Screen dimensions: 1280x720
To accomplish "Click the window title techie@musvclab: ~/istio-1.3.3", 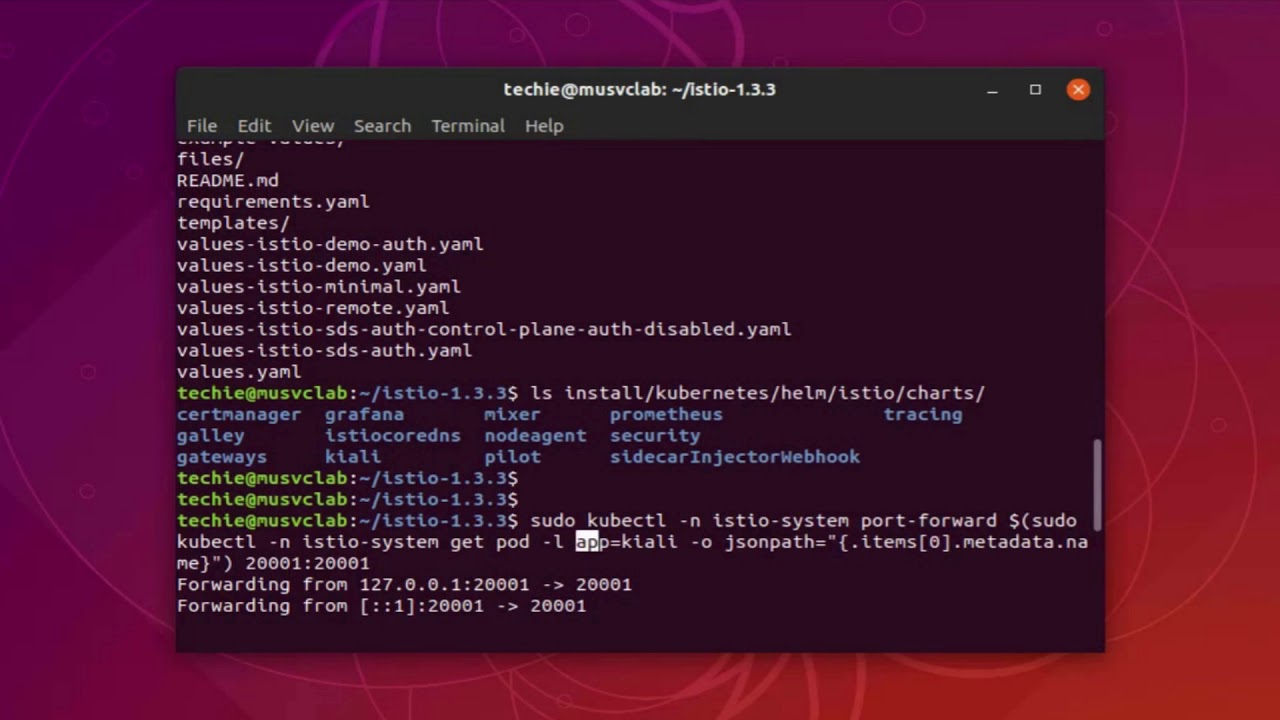I will 640,90.
